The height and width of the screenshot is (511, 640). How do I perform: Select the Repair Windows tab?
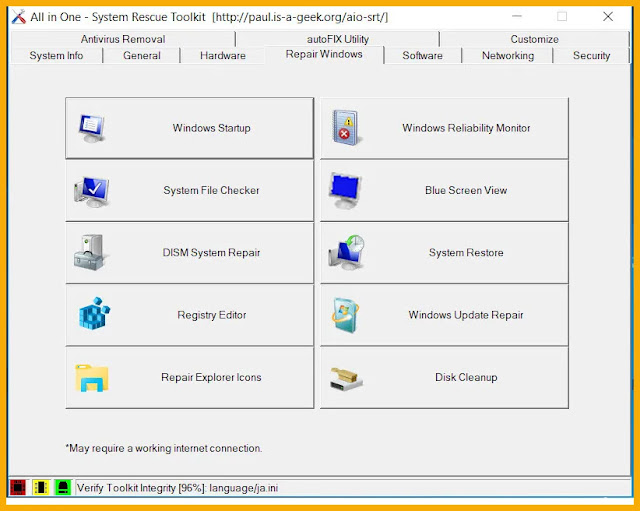pyautogui.click(x=324, y=54)
